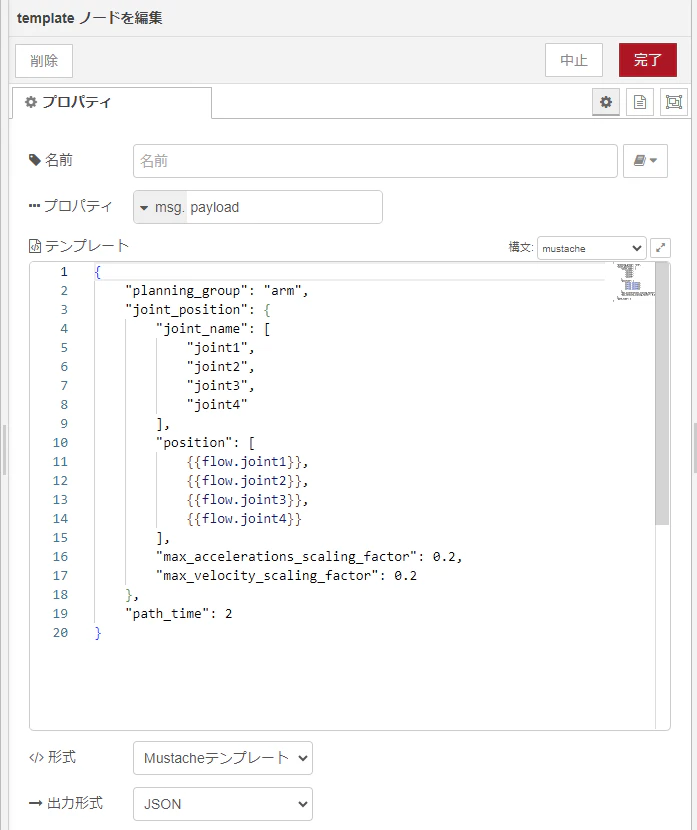Open node properties gear icon
The image size is (697, 830).
tap(606, 102)
